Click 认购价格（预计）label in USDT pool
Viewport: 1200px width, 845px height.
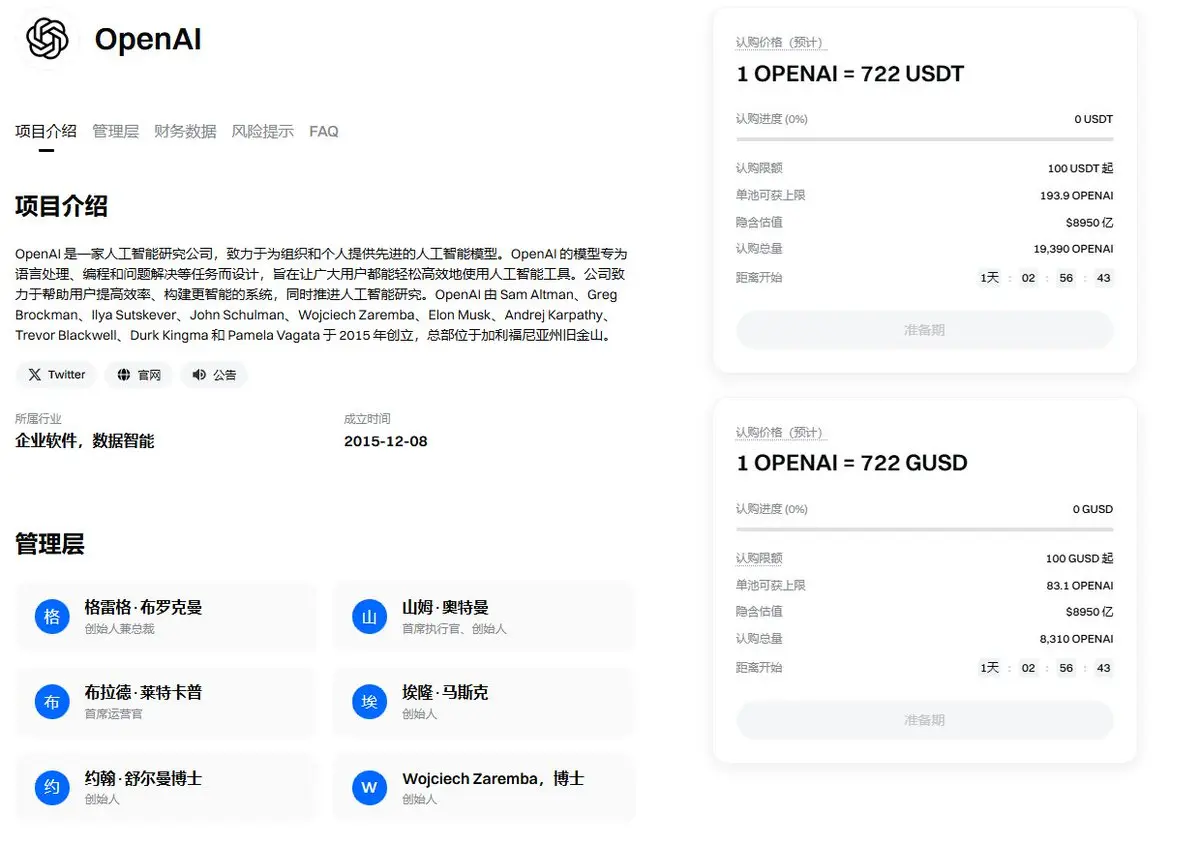click(x=779, y=42)
